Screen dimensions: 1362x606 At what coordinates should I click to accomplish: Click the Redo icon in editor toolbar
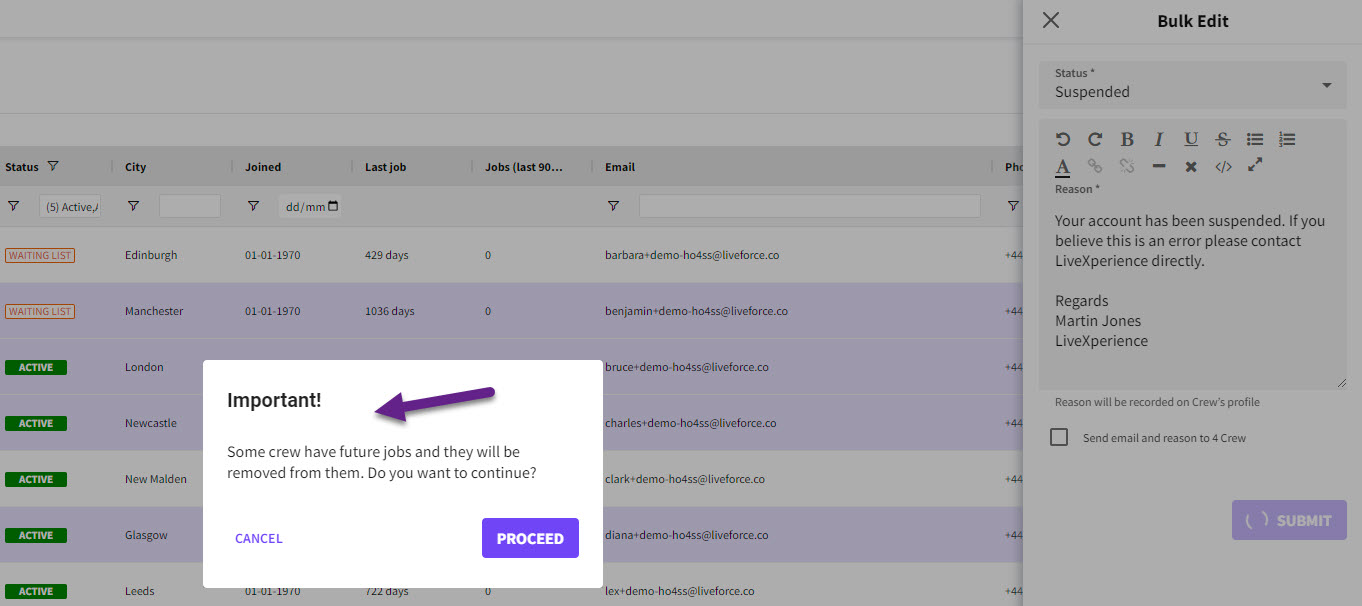(x=1095, y=140)
